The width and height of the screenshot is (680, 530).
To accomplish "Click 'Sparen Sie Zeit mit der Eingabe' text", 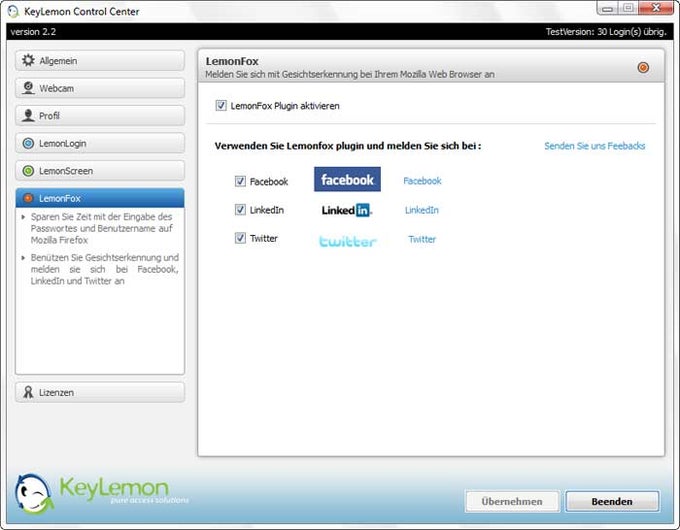I will click(x=101, y=228).
